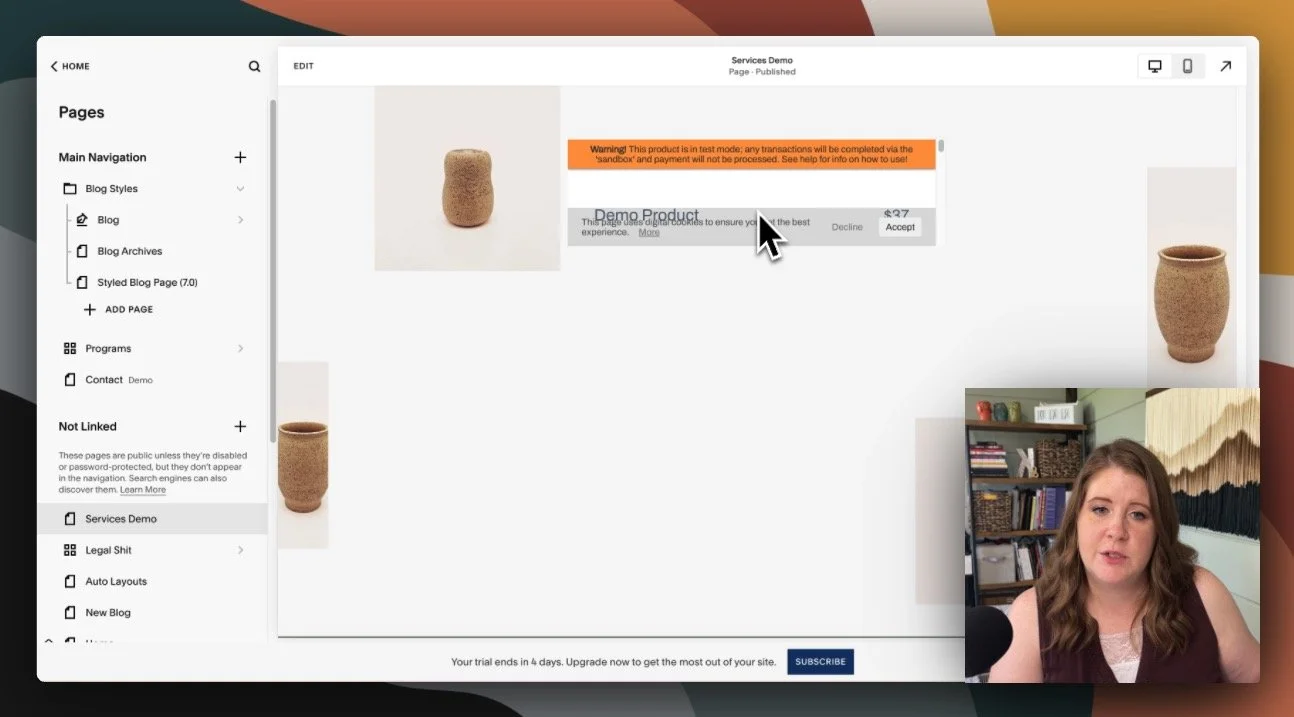Switch to mobile preview icon

pyautogui.click(x=1188, y=66)
